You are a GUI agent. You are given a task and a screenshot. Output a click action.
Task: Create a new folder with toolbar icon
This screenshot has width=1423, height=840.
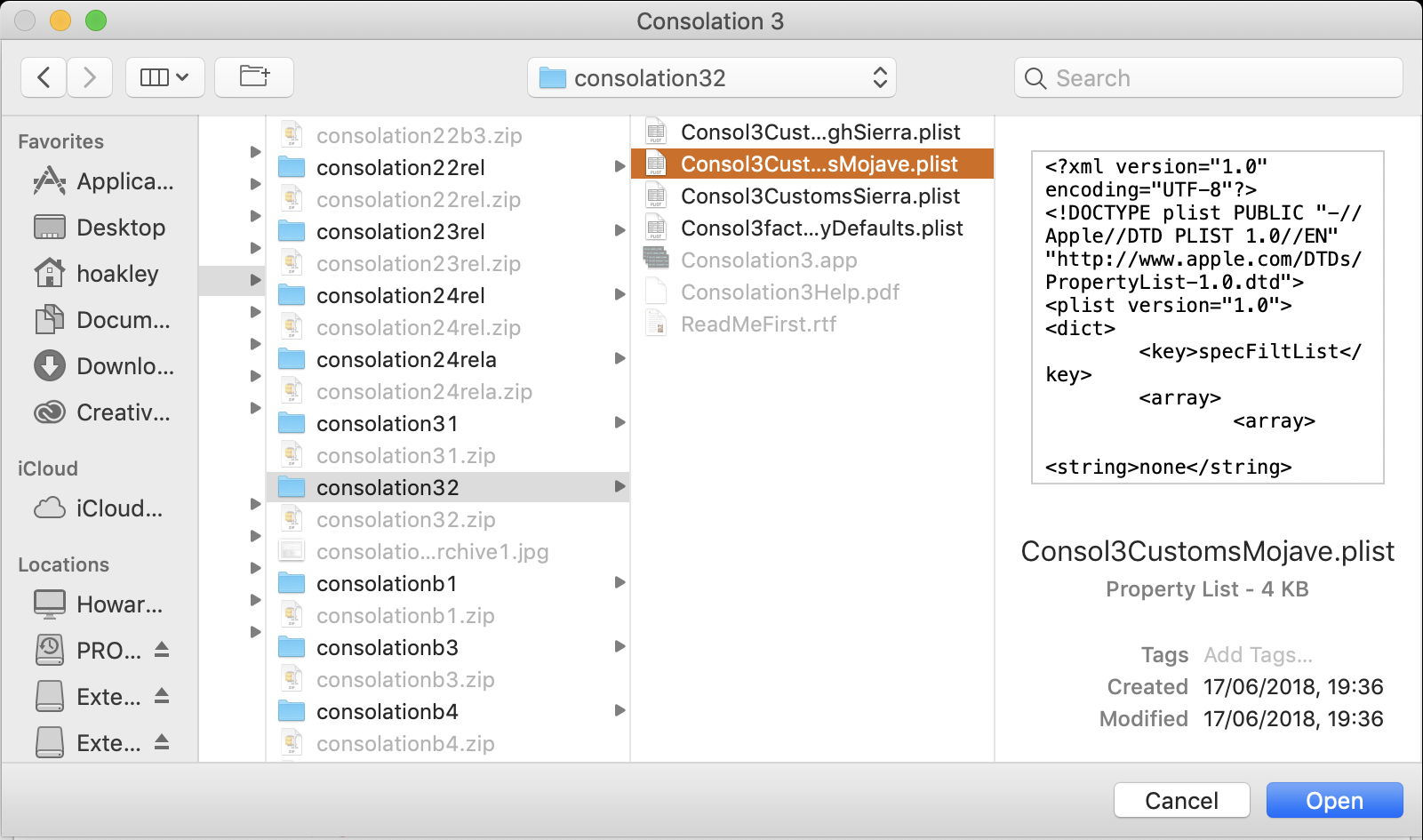tap(254, 77)
